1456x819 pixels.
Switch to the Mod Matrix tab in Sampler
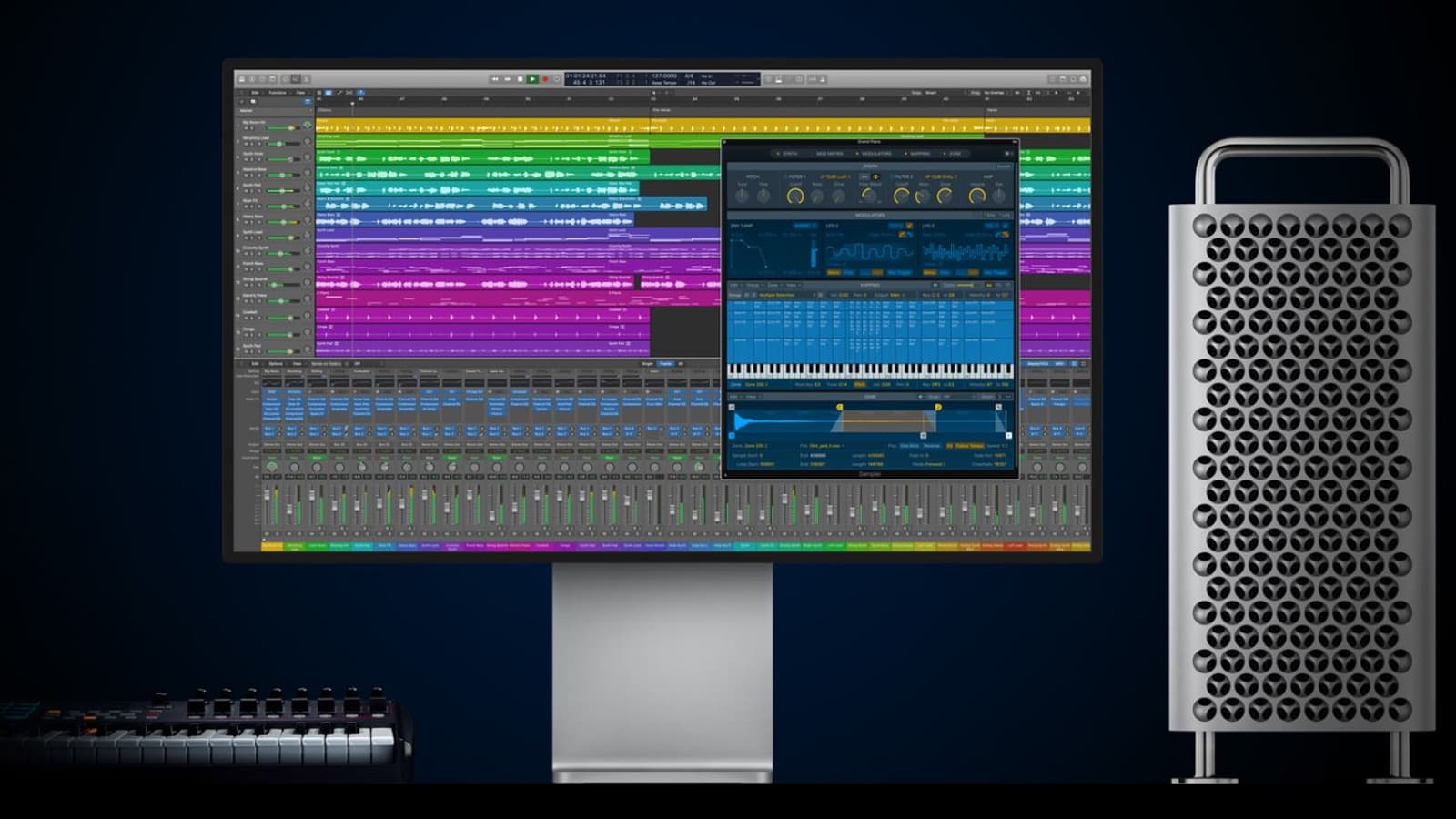[x=828, y=154]
